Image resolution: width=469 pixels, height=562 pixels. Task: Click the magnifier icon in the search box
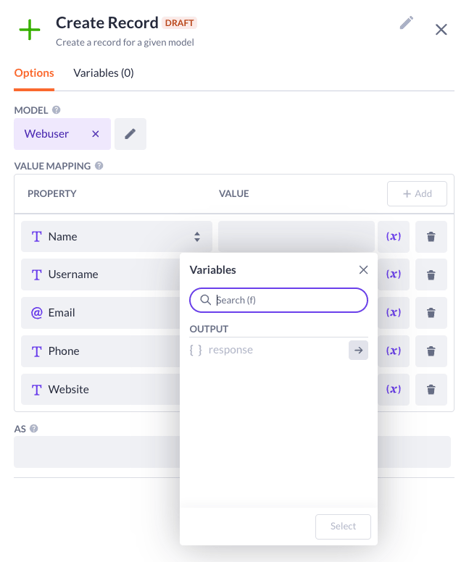(205, 300)
